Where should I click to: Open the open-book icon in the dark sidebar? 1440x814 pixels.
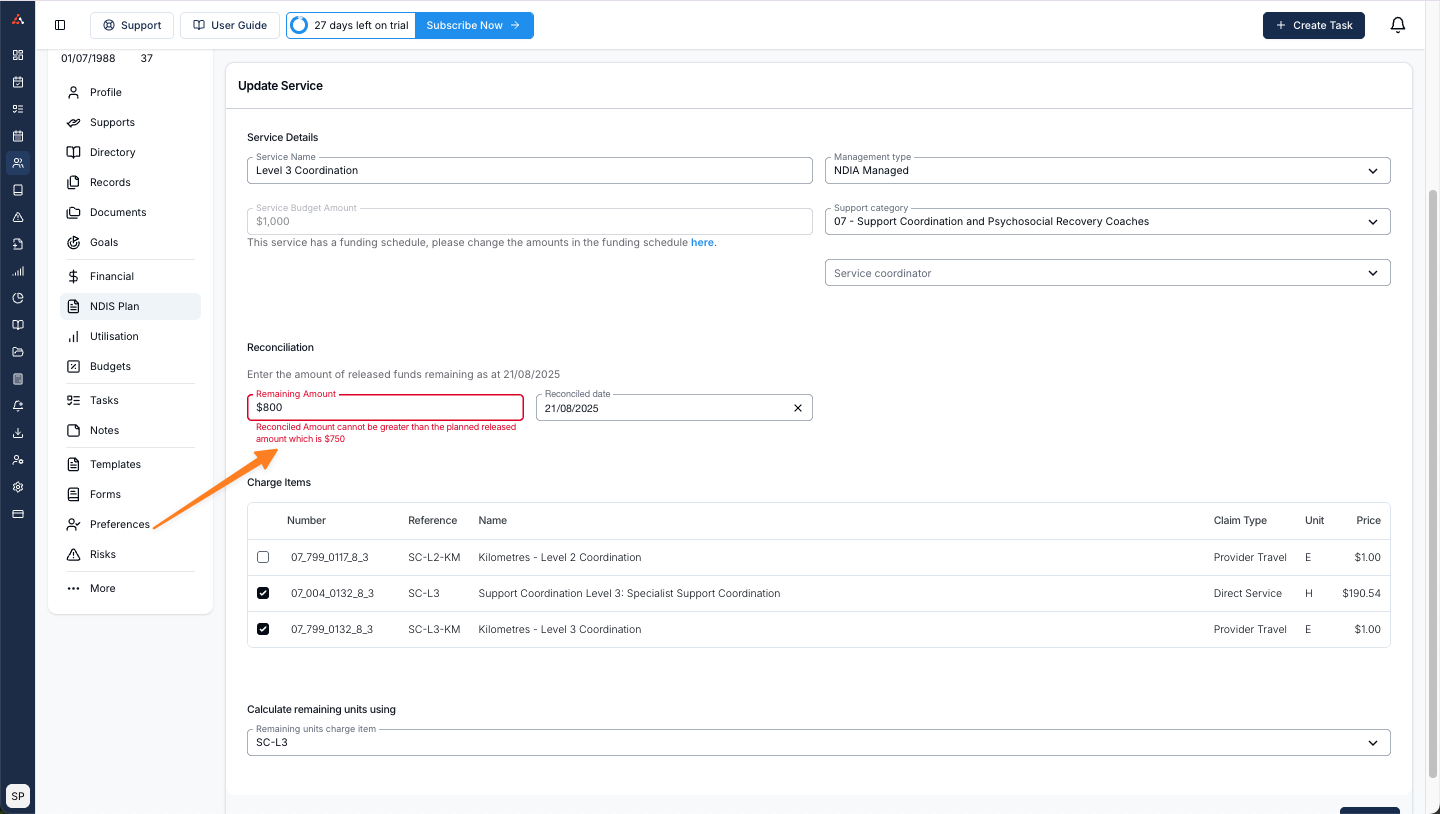18,325
